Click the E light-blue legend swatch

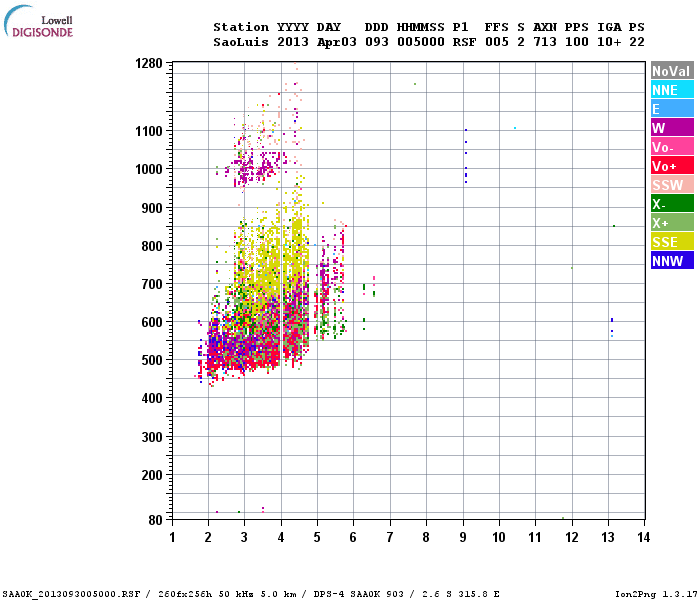(x=672, y=109)
